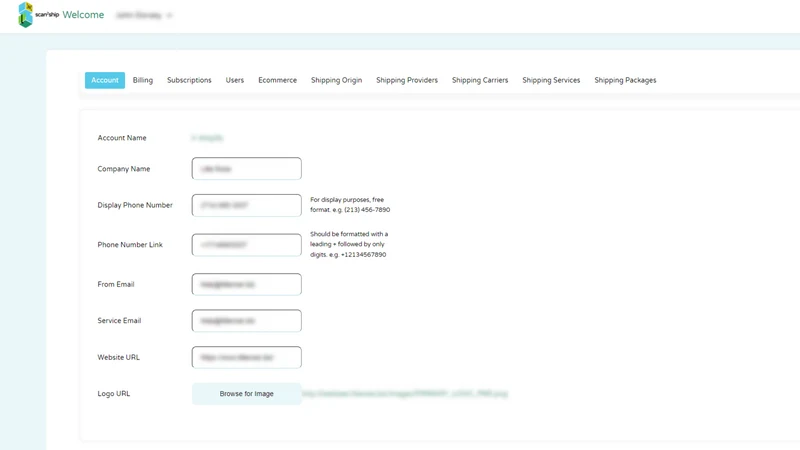Select the From Email input
Image resolution: width=800 pixels, height=450 pixels.
[x=246, y=284]
